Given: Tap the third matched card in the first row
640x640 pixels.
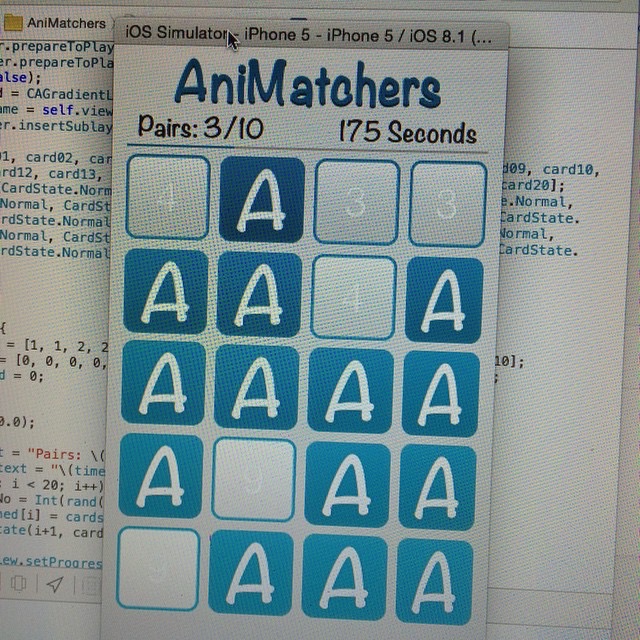Looking at the screenshot, I should click(x=356, y=202).
